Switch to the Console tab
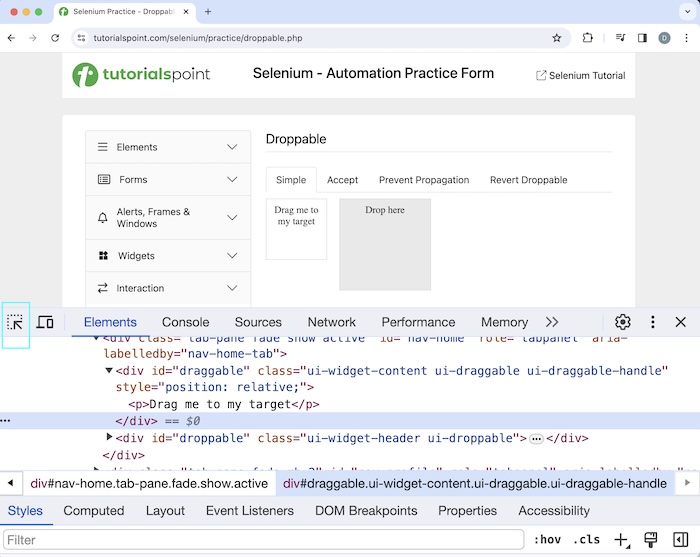Viewport: 700px width, 557px height. click(x=185, y=322)
